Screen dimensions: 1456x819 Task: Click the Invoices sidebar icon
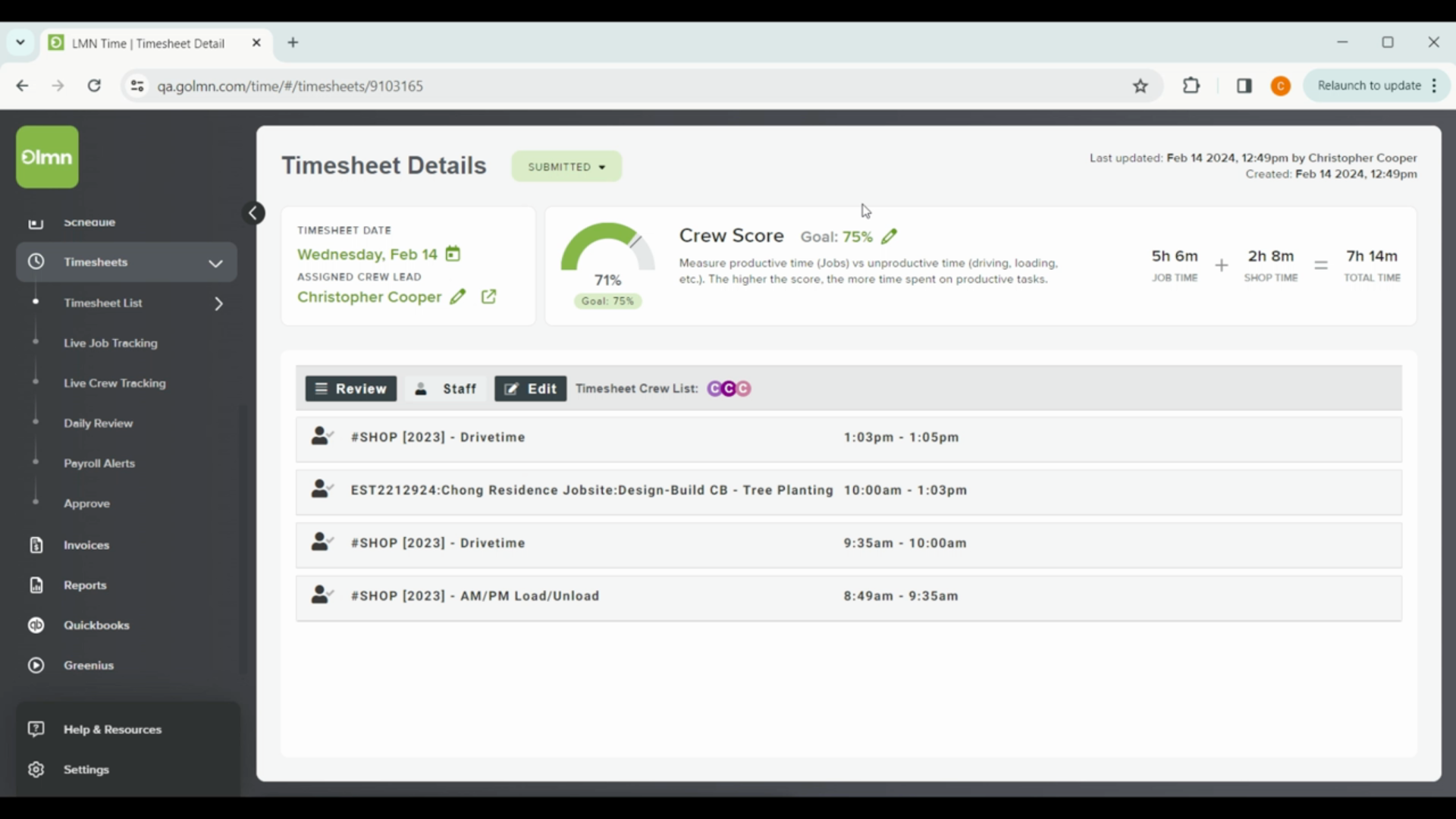pos(36,544)
